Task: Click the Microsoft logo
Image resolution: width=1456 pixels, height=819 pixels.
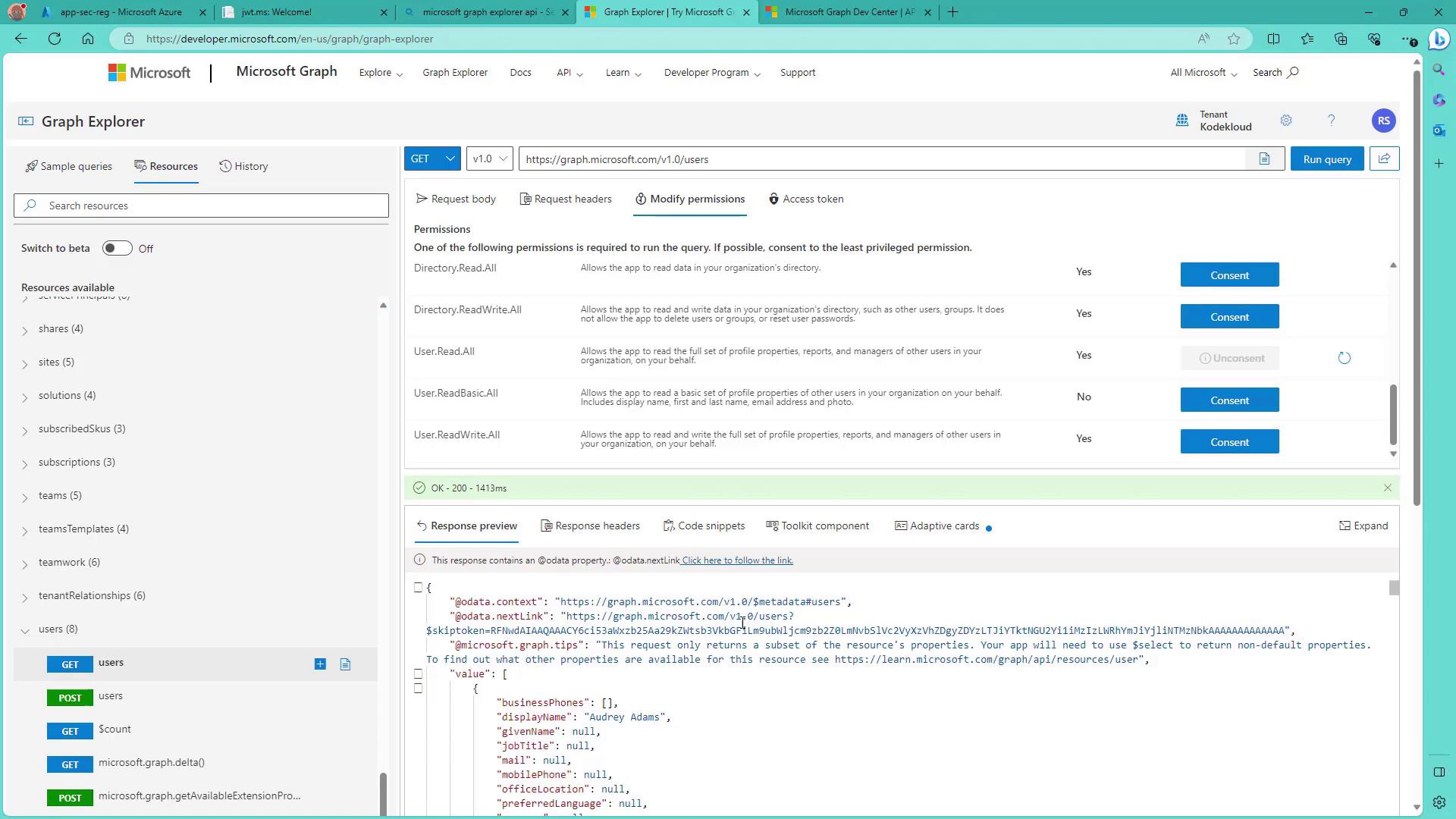Action: (x=149, y=73)
